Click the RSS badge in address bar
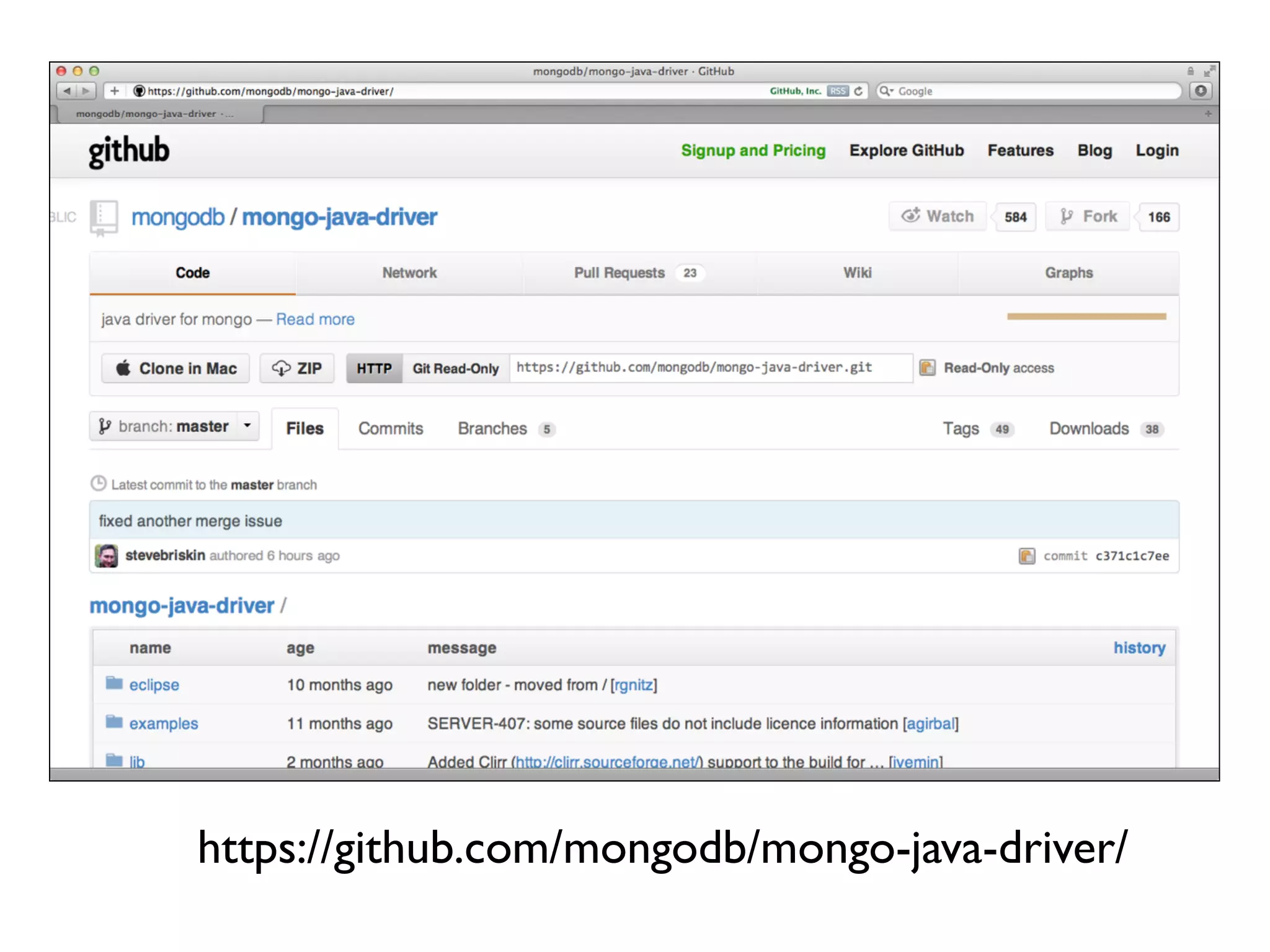The height and width of the screenshot is (952, 1270). point(838,91)
